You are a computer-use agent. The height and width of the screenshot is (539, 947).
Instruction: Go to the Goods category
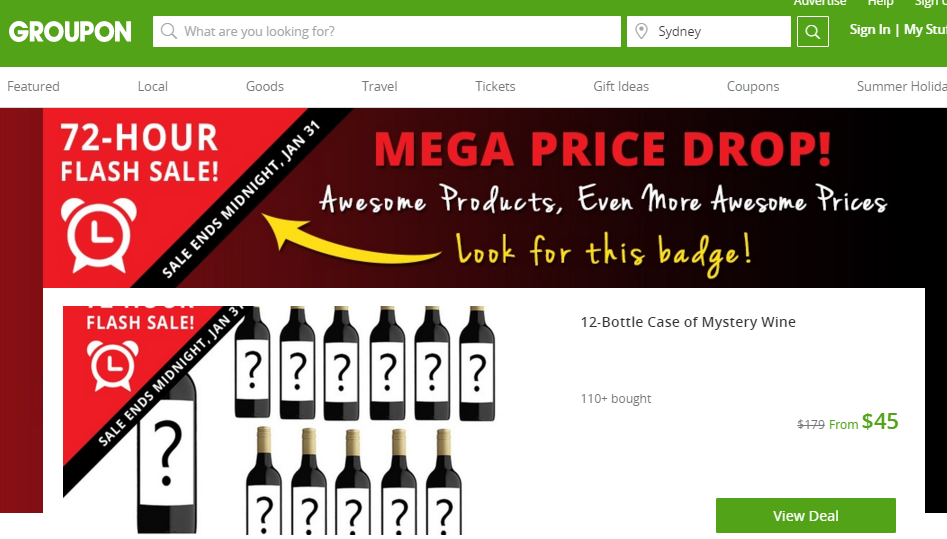point(265,86)
